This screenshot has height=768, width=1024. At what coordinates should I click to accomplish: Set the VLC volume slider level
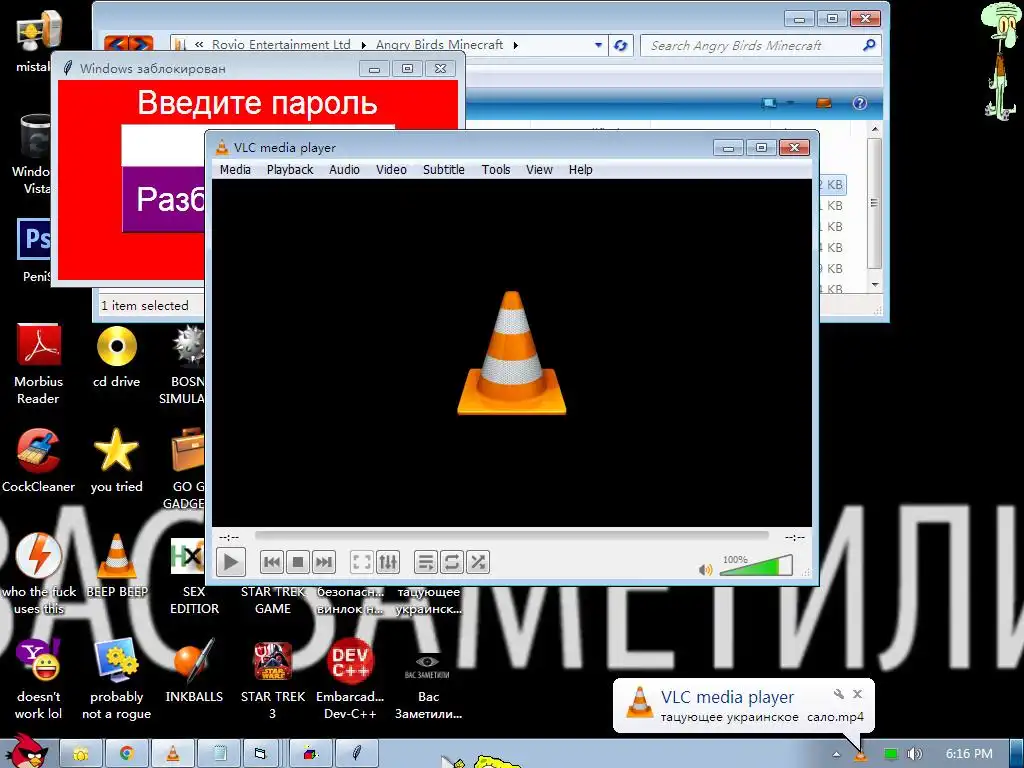click(x=756, y=566)
